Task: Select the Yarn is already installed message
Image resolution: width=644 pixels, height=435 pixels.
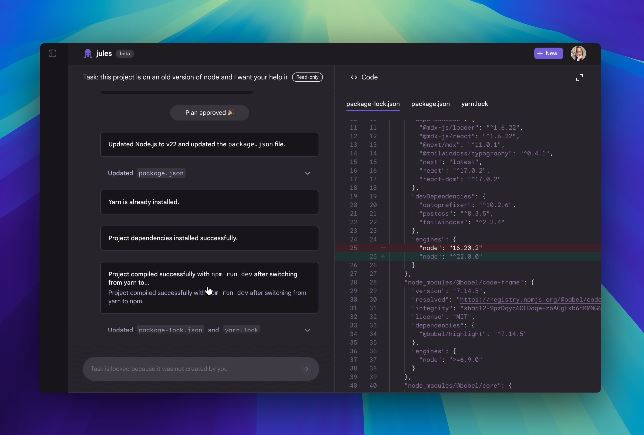Action: pyautogui.click(x=209, y=202)
